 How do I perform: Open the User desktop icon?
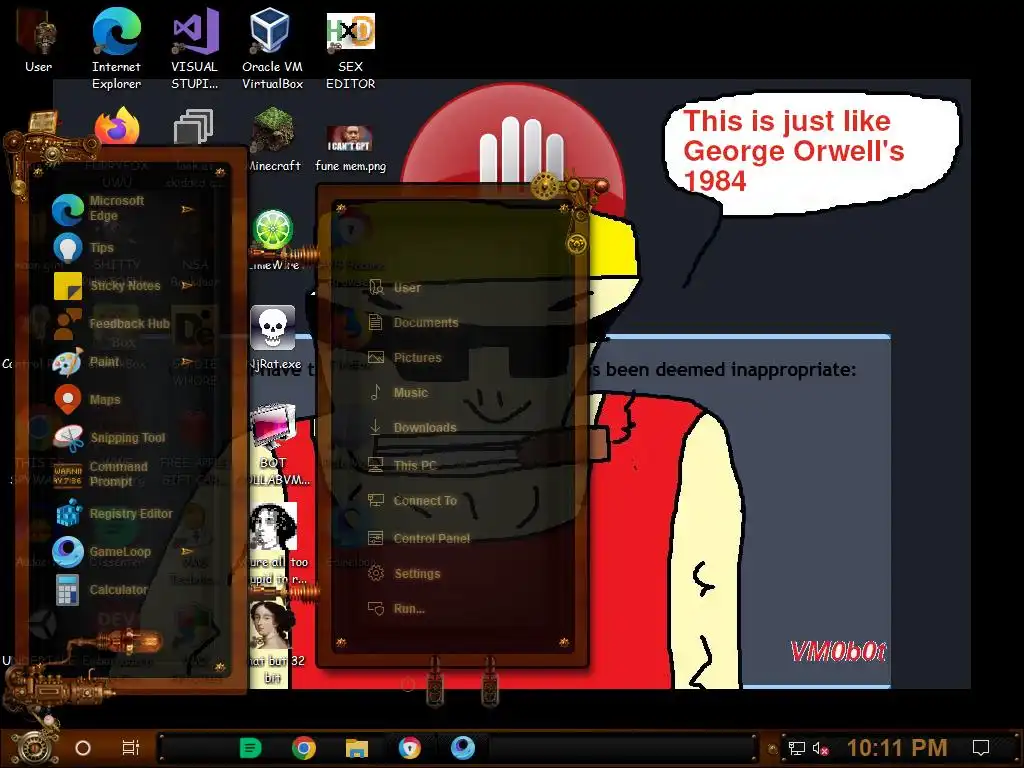[39, 40]
